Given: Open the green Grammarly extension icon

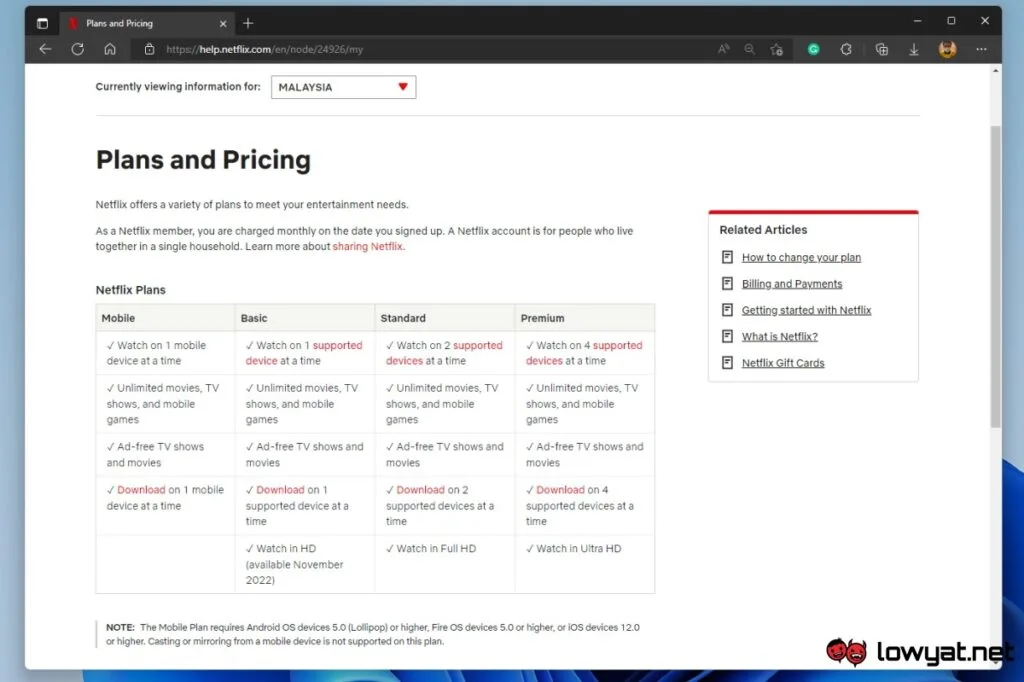Looking at the screenshot, I should (814, 49).
